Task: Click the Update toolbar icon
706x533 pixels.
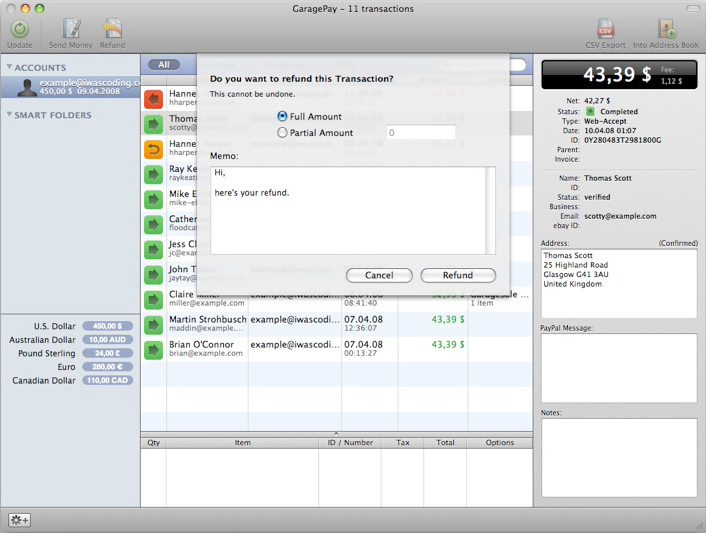Action: pyautogui.click(x=19, y=29)
